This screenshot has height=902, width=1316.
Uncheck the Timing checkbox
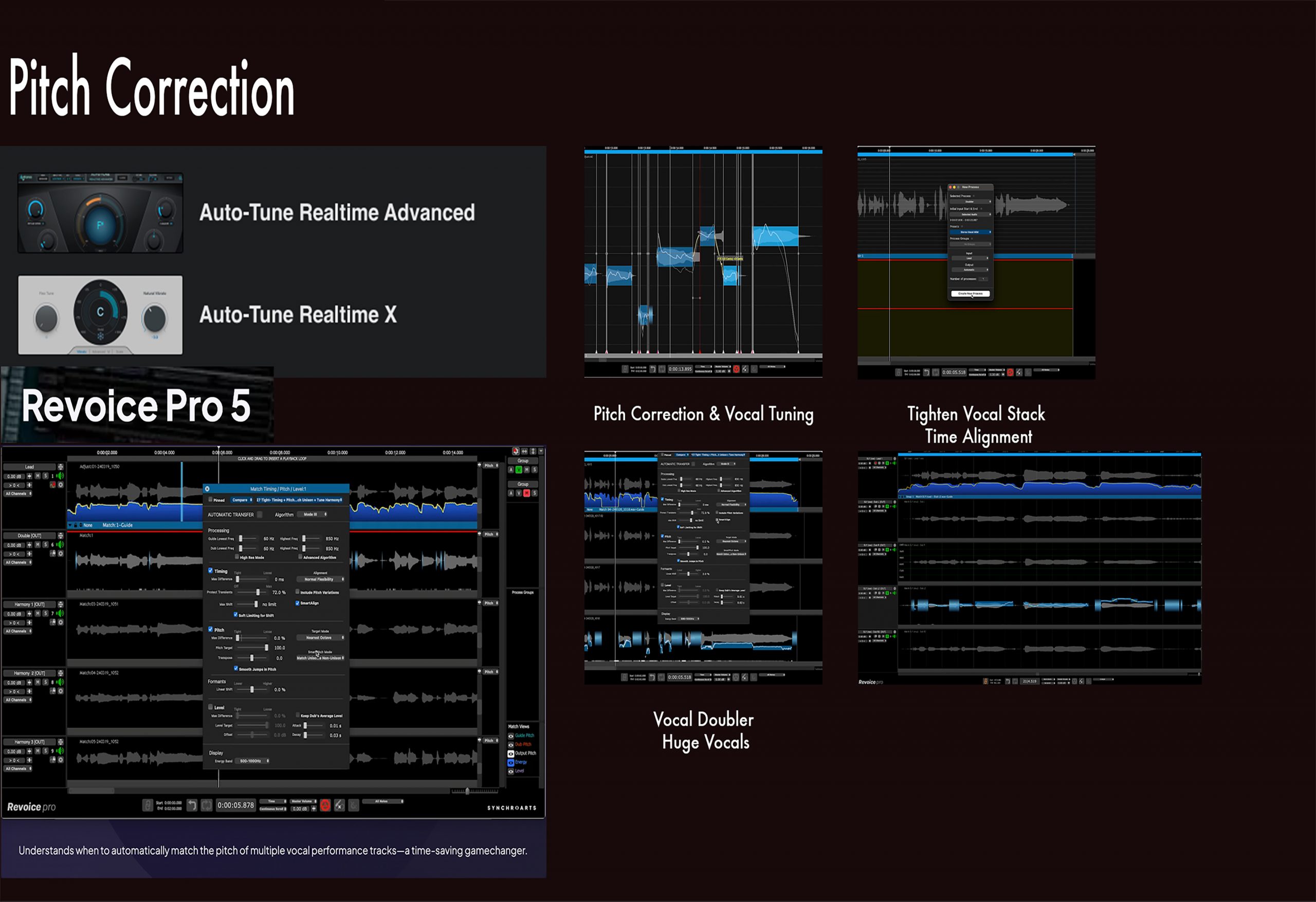click(211, 571)
